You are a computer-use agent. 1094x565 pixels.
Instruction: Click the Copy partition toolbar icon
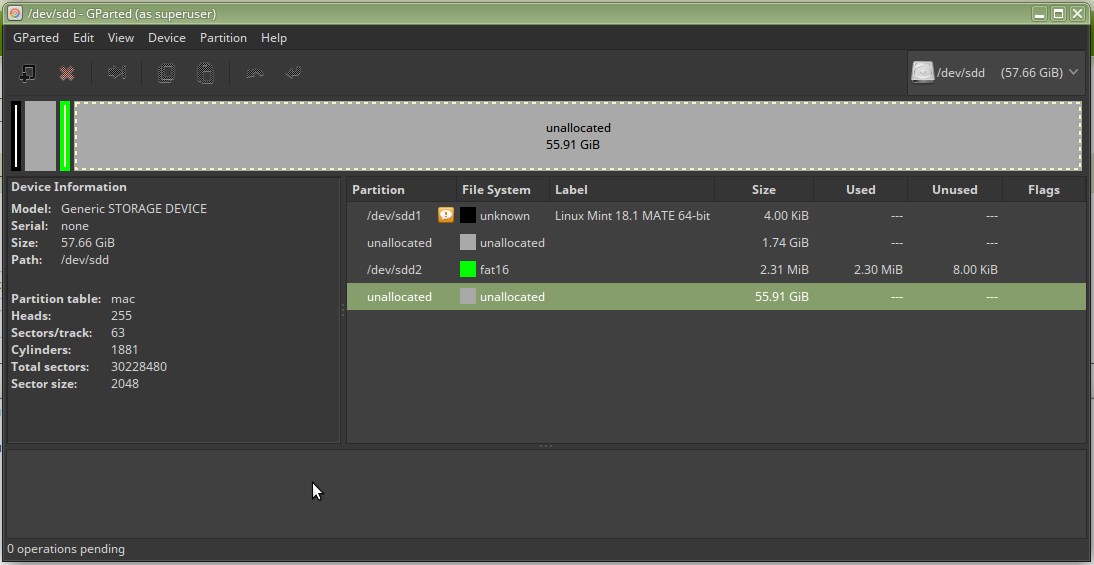click(x=167, y=73)
